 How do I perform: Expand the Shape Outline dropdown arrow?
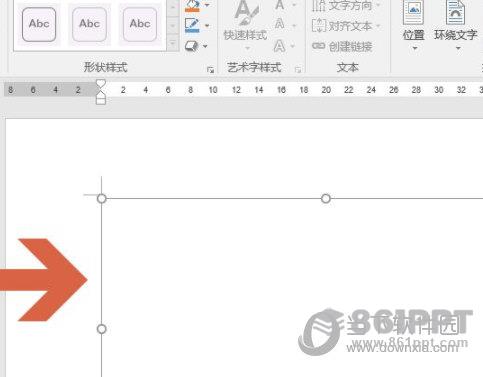pyautogui.click(x=207, y=25)
